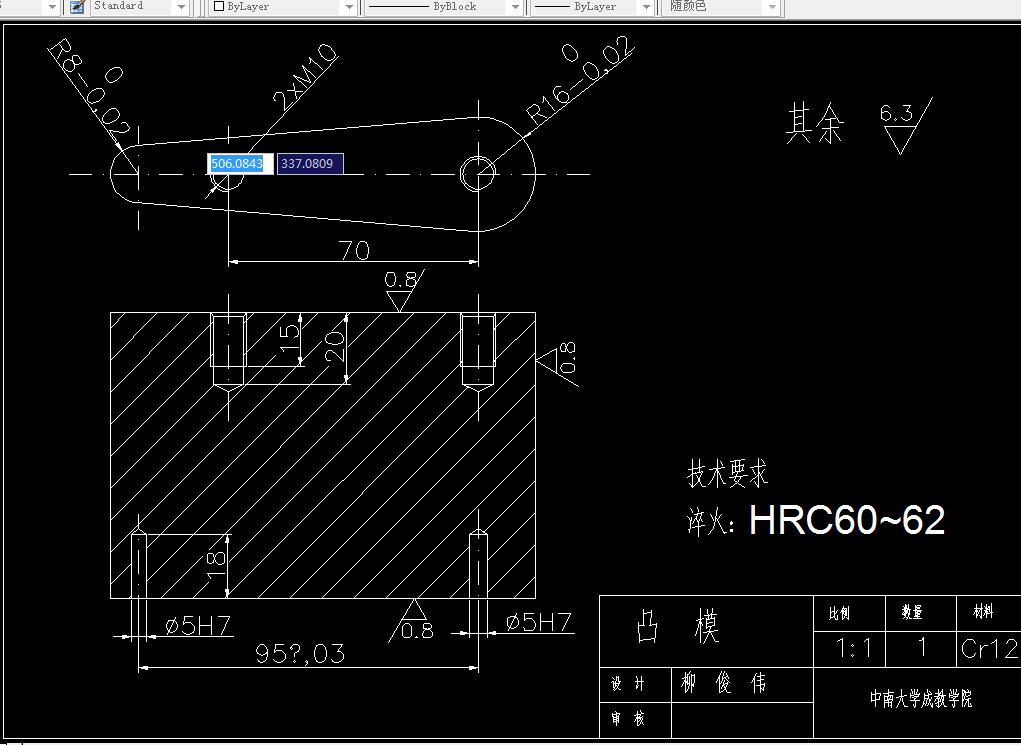Select the left ø5H7 dimension text
The image size is (1021, 745).
[198, 626]
